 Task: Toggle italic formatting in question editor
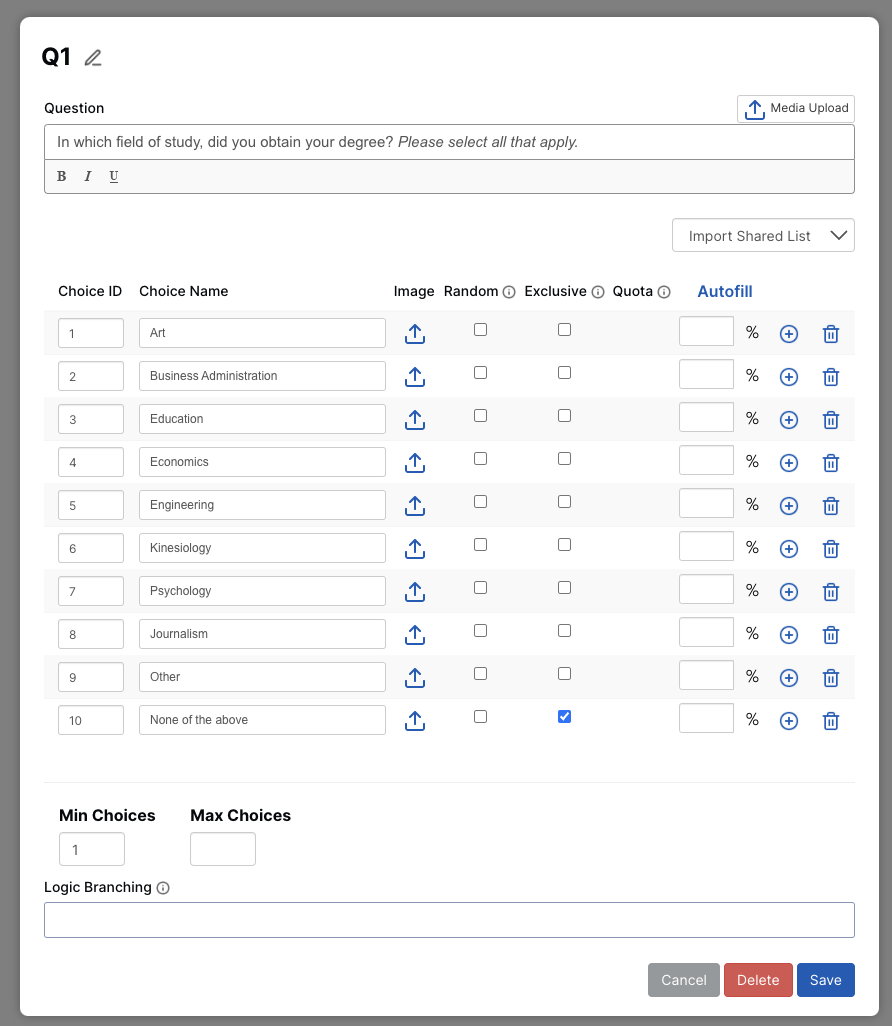[87, 177]
